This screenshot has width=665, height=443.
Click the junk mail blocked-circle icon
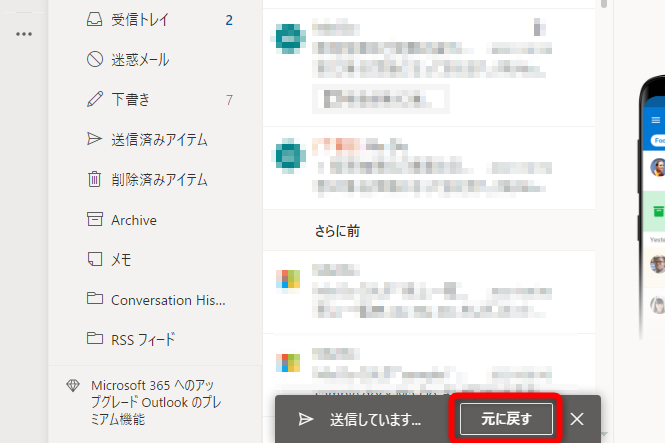coord(95,59)
